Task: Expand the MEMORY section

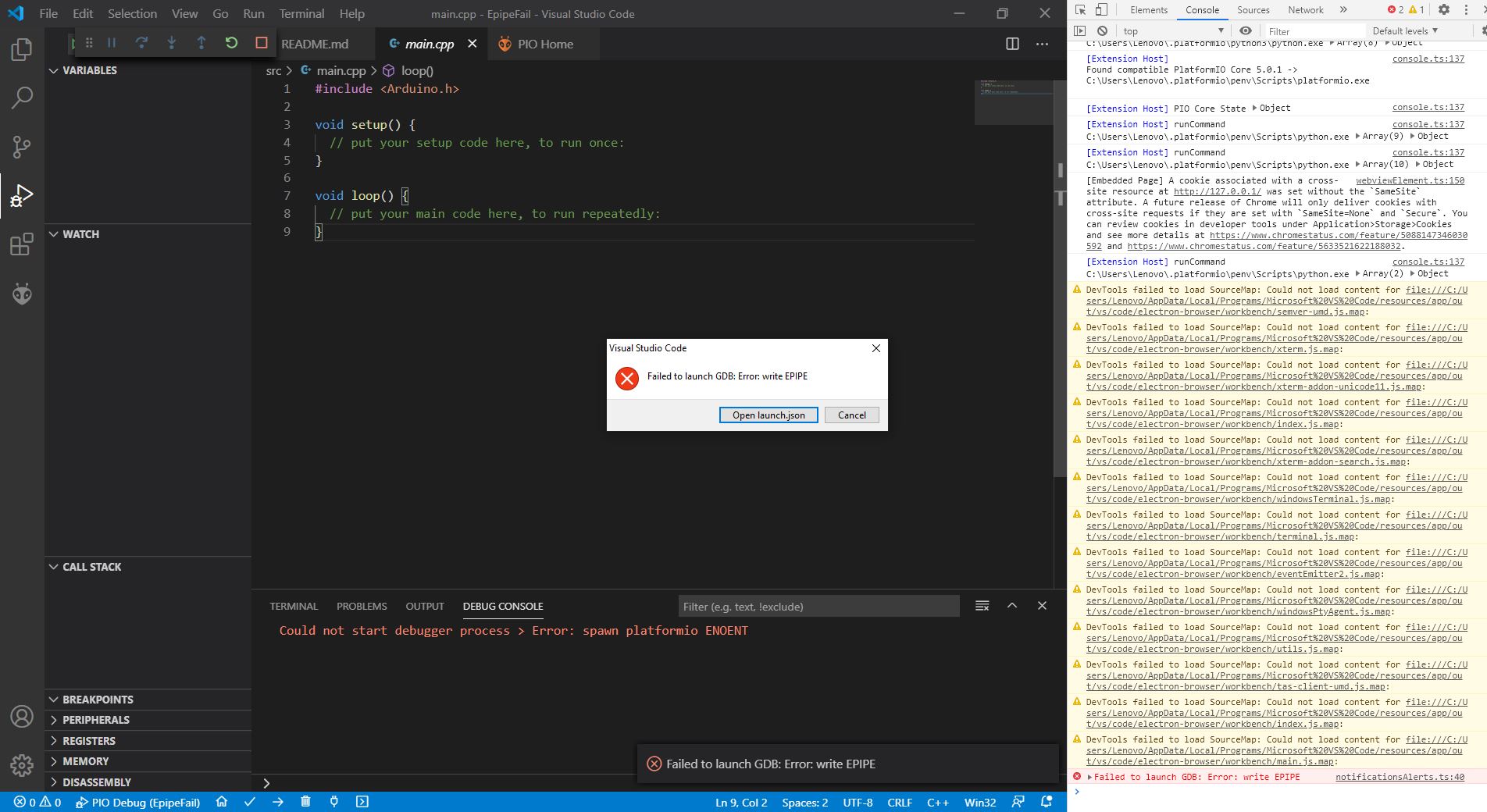Action: 148,761
